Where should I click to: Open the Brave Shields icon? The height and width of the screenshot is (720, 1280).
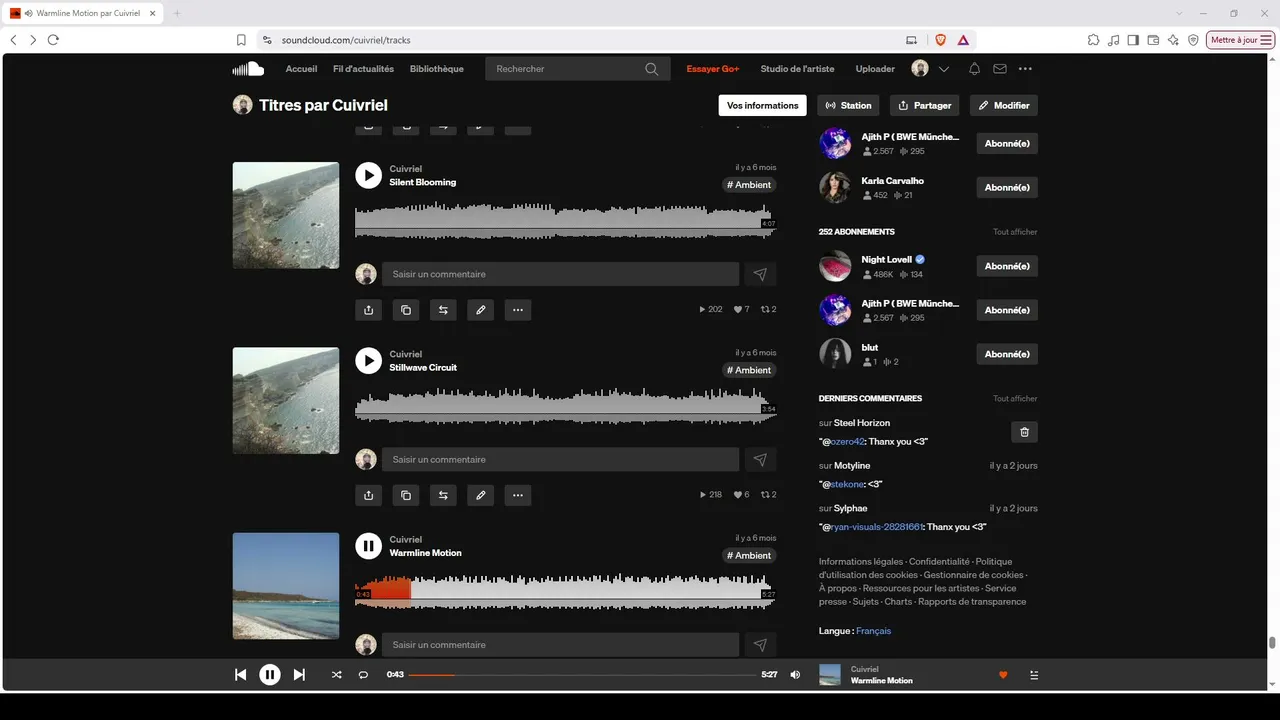[x=940, y=40]
